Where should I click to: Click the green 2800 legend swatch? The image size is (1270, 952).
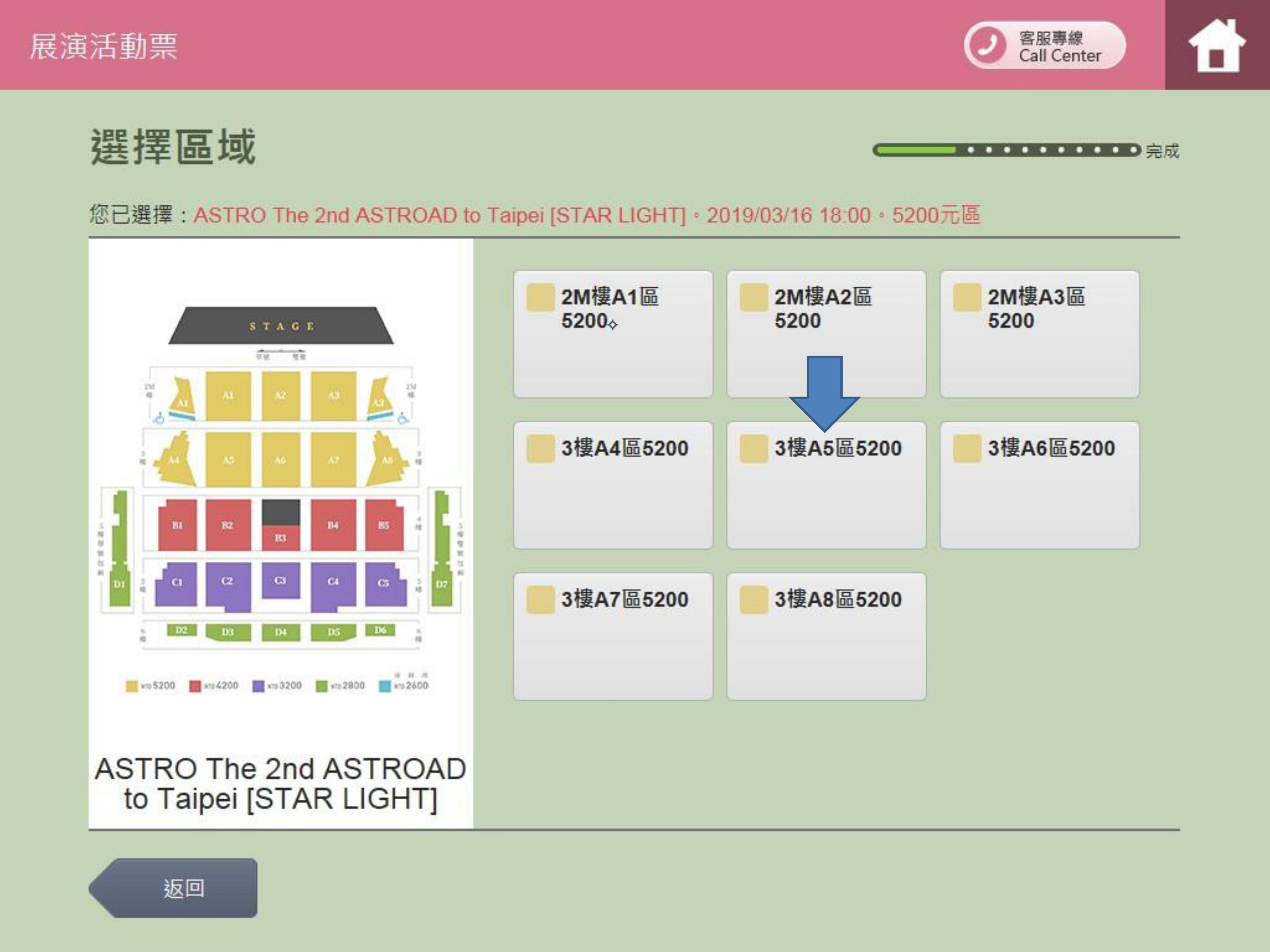point(321,686)
